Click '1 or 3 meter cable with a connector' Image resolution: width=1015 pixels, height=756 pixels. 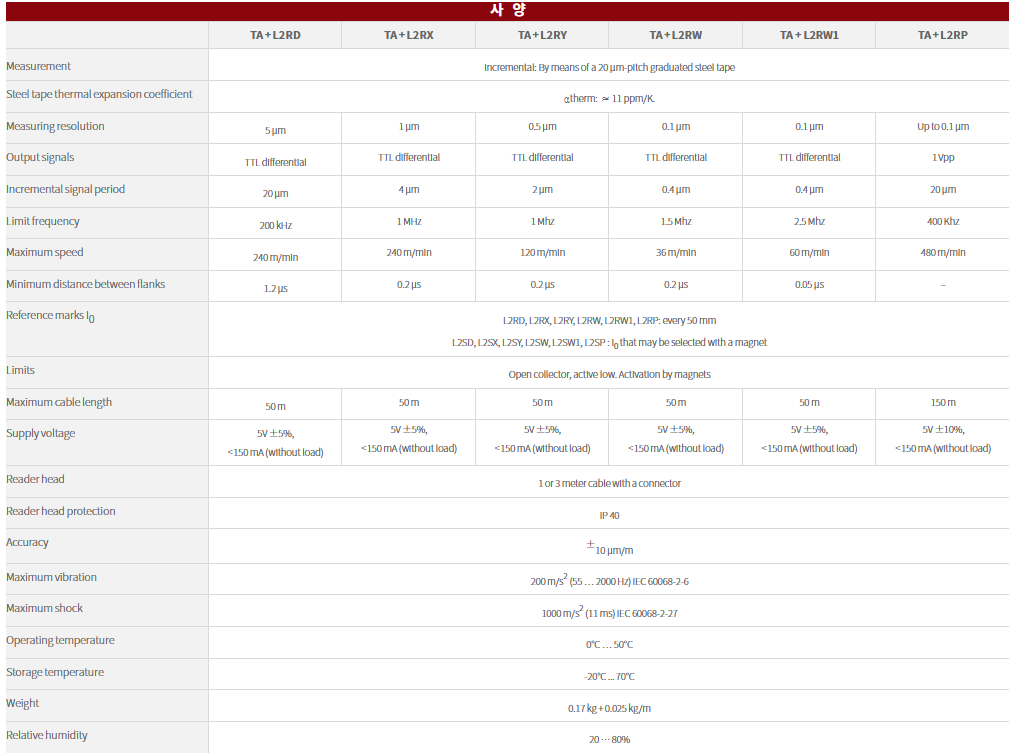click(609, 484)
